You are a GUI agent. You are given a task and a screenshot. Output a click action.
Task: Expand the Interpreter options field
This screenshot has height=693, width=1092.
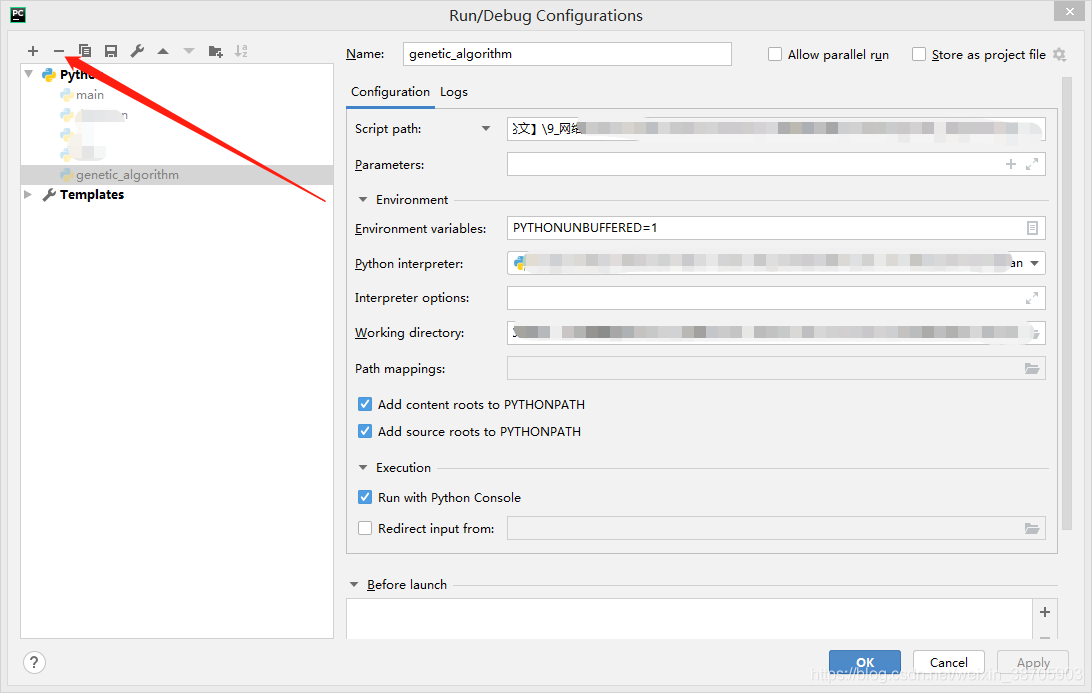coord(1032,298)
